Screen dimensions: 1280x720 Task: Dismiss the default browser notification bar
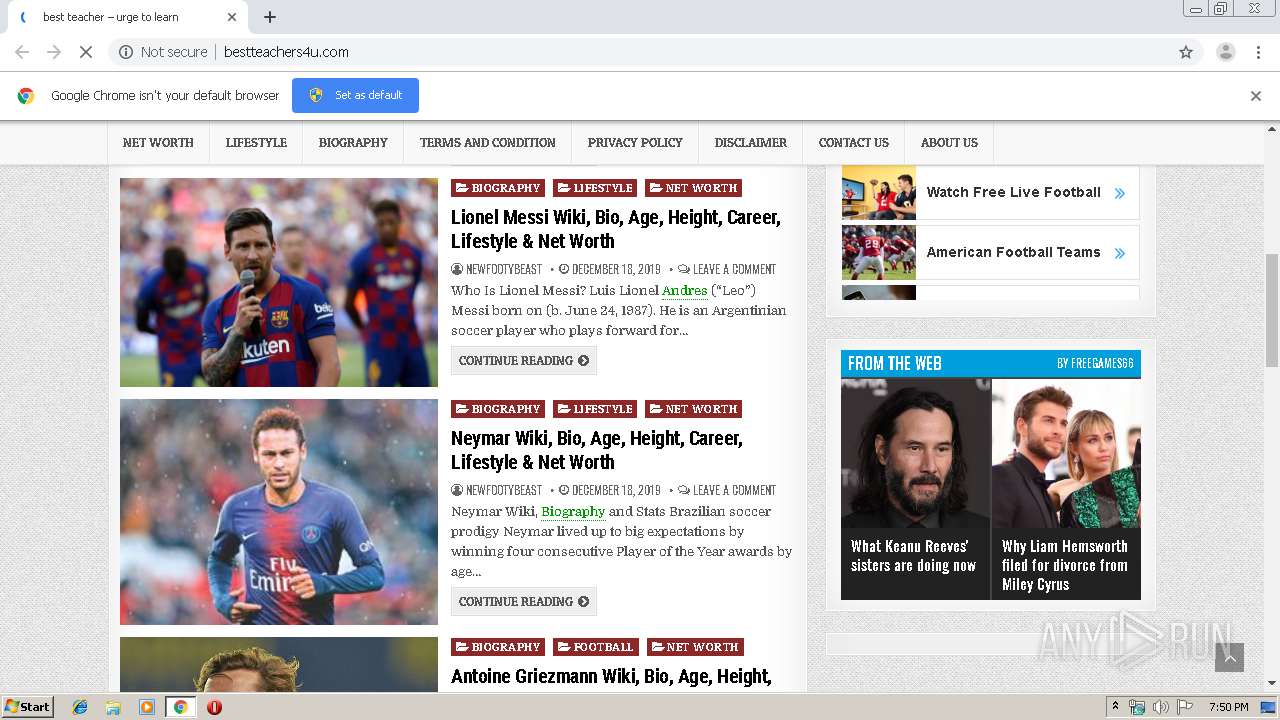click(1256, 96)
